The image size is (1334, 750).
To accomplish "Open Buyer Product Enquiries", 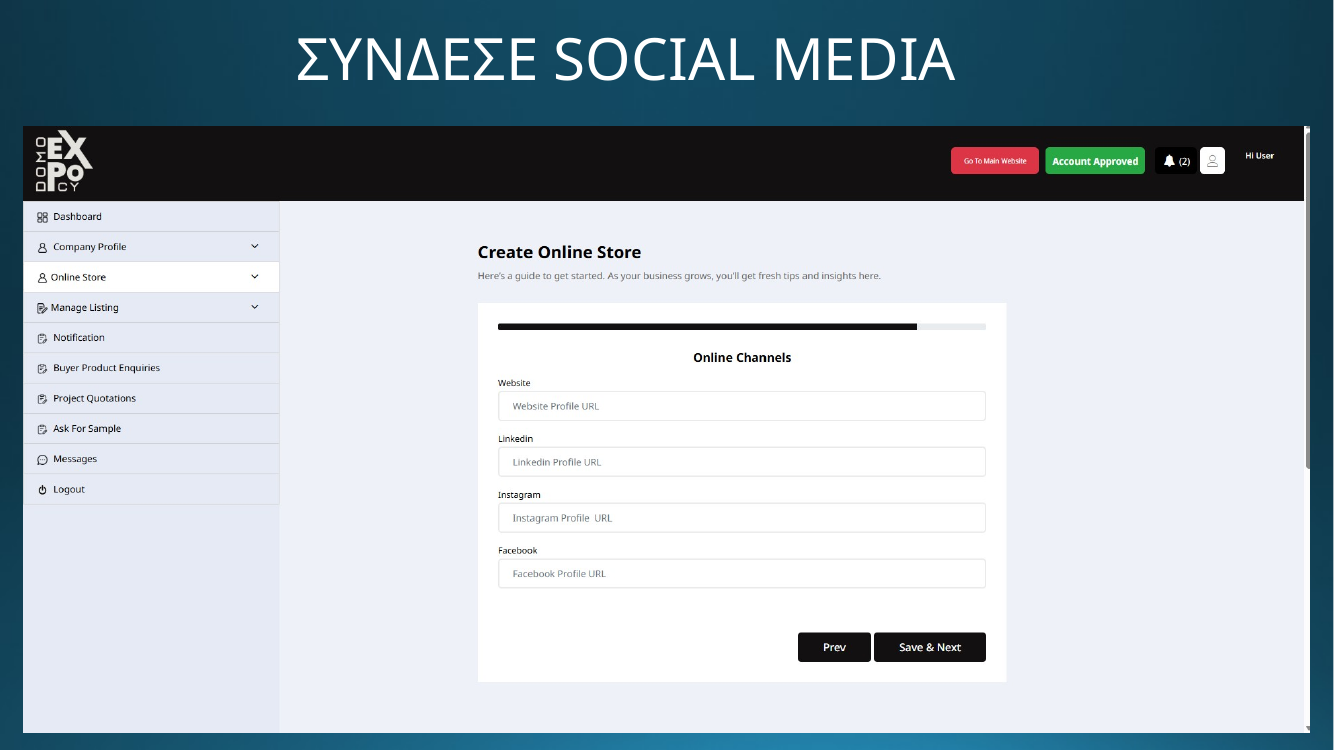I will [151, 368].
